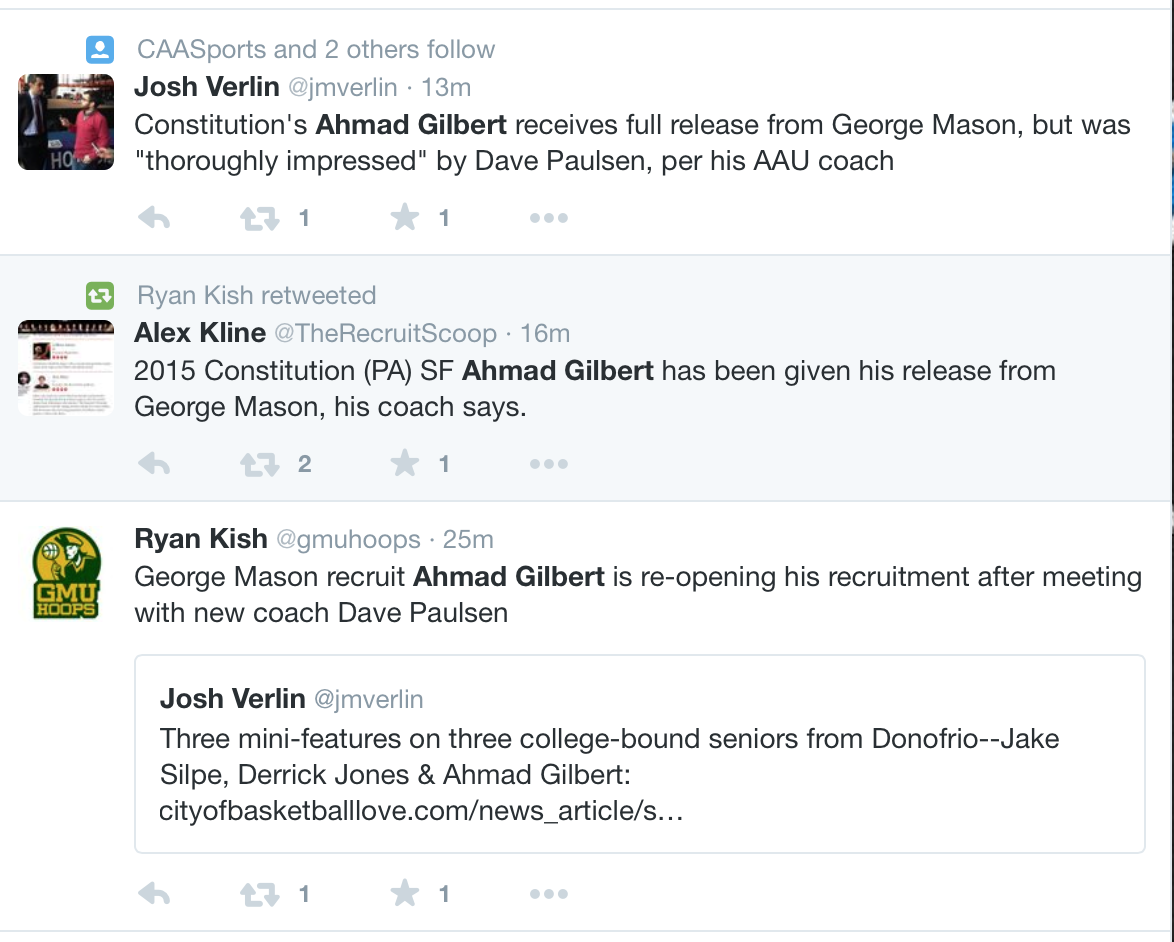Open Josh Verlin's profile avatar photo
The width and height of the screenshot is (1174, 942).
pyautogui.click(x=66, y=122)
